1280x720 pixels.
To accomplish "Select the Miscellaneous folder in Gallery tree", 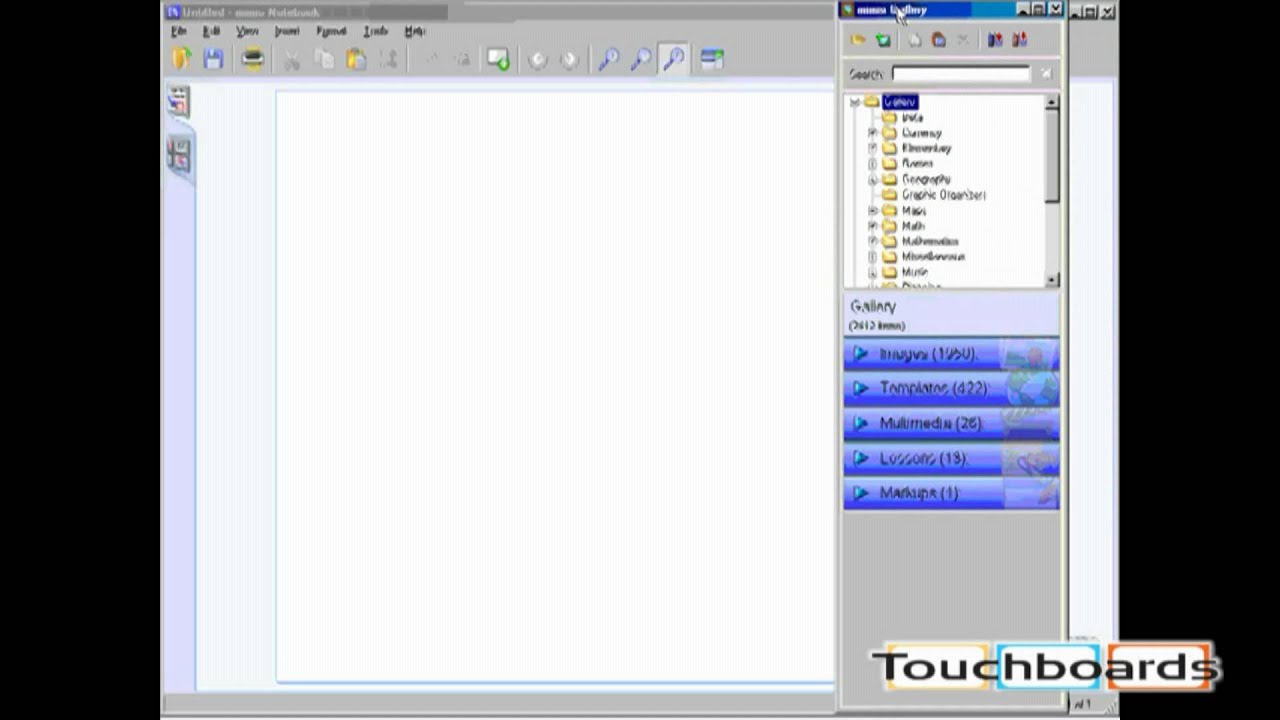I will 933,257.
